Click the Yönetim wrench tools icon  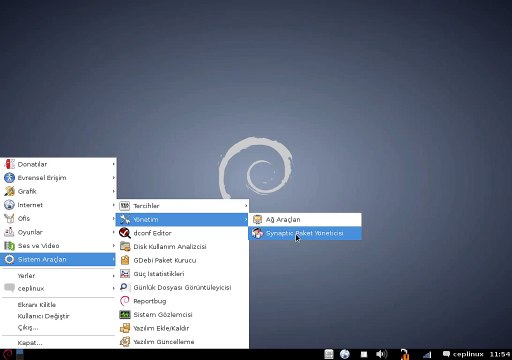click(x=125, y=219)
